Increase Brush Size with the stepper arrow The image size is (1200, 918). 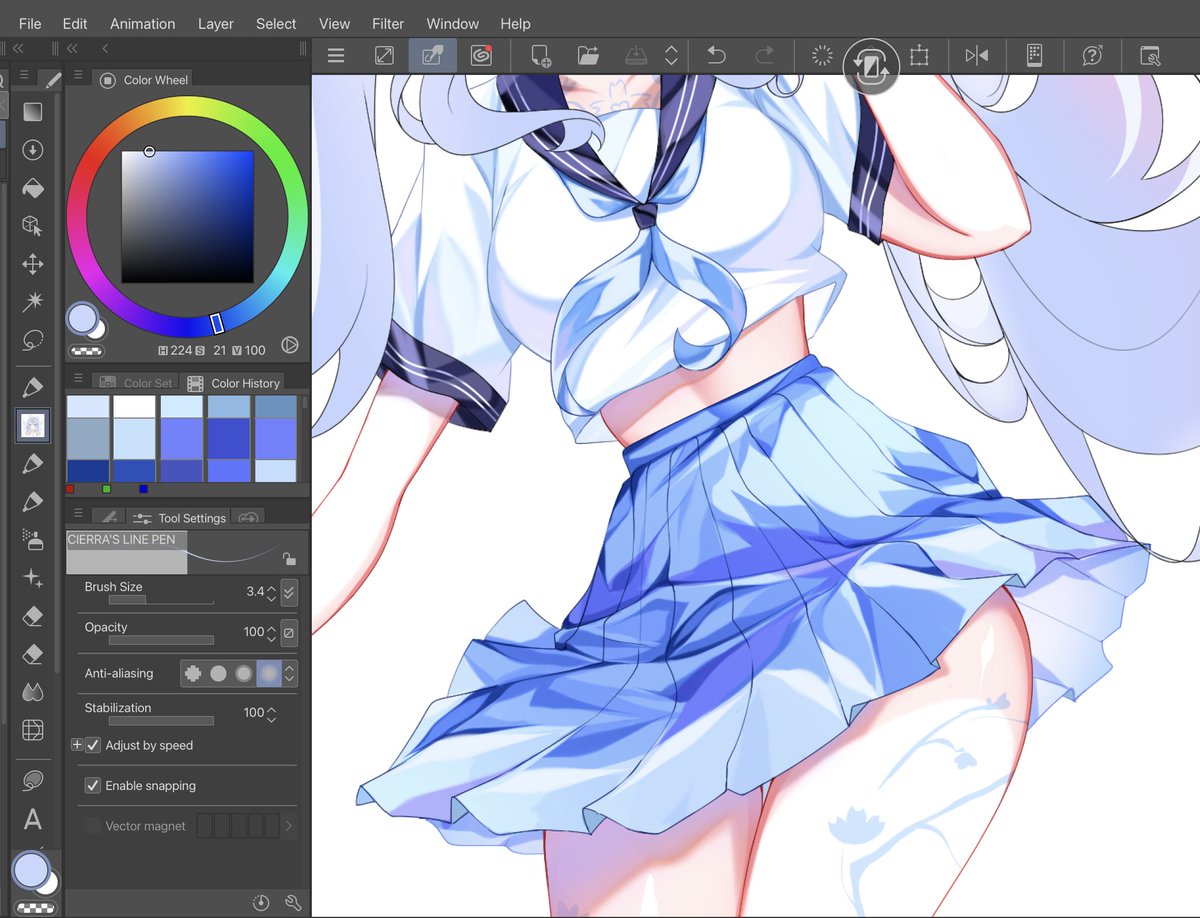tap(272, 587)
